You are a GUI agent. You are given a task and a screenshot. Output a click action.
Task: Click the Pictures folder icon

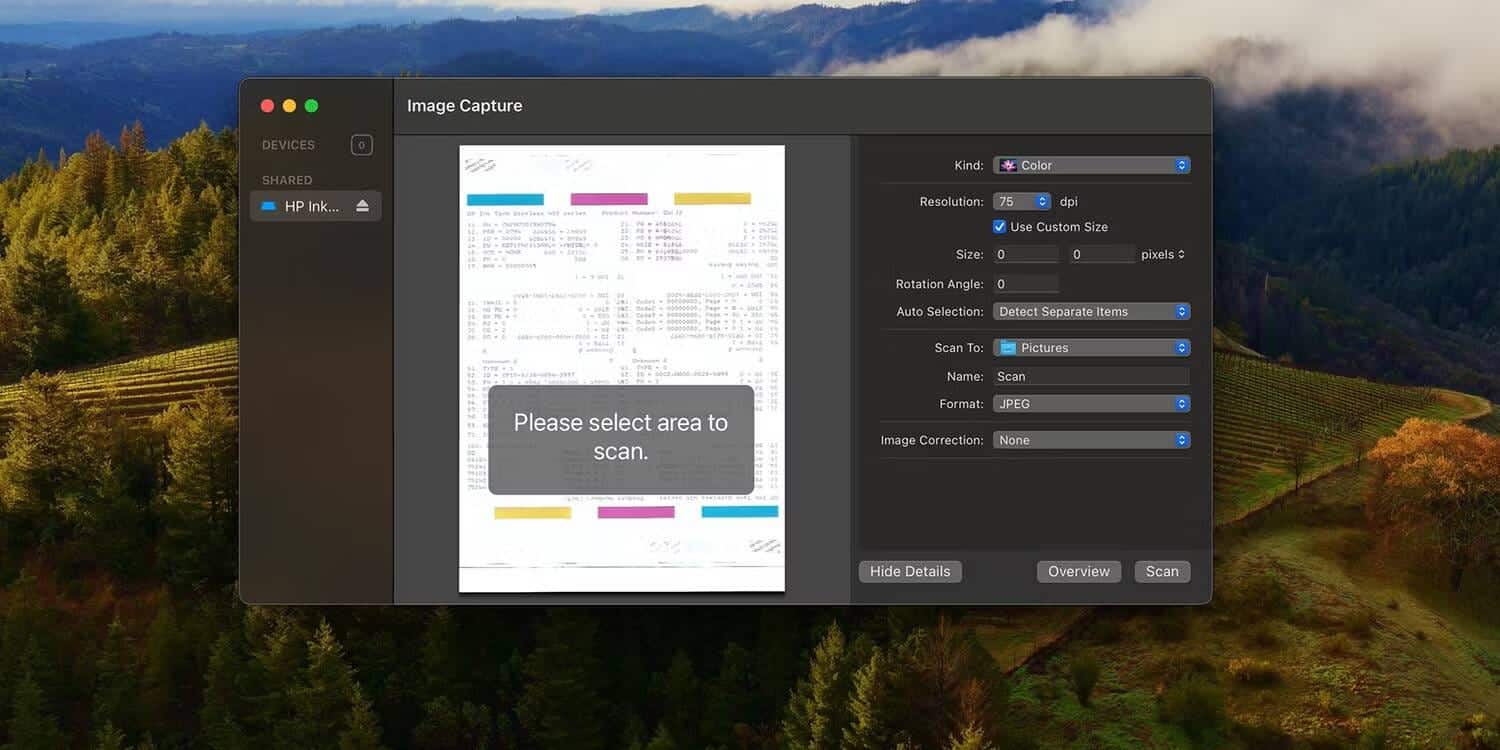(x=1008, y=348)
